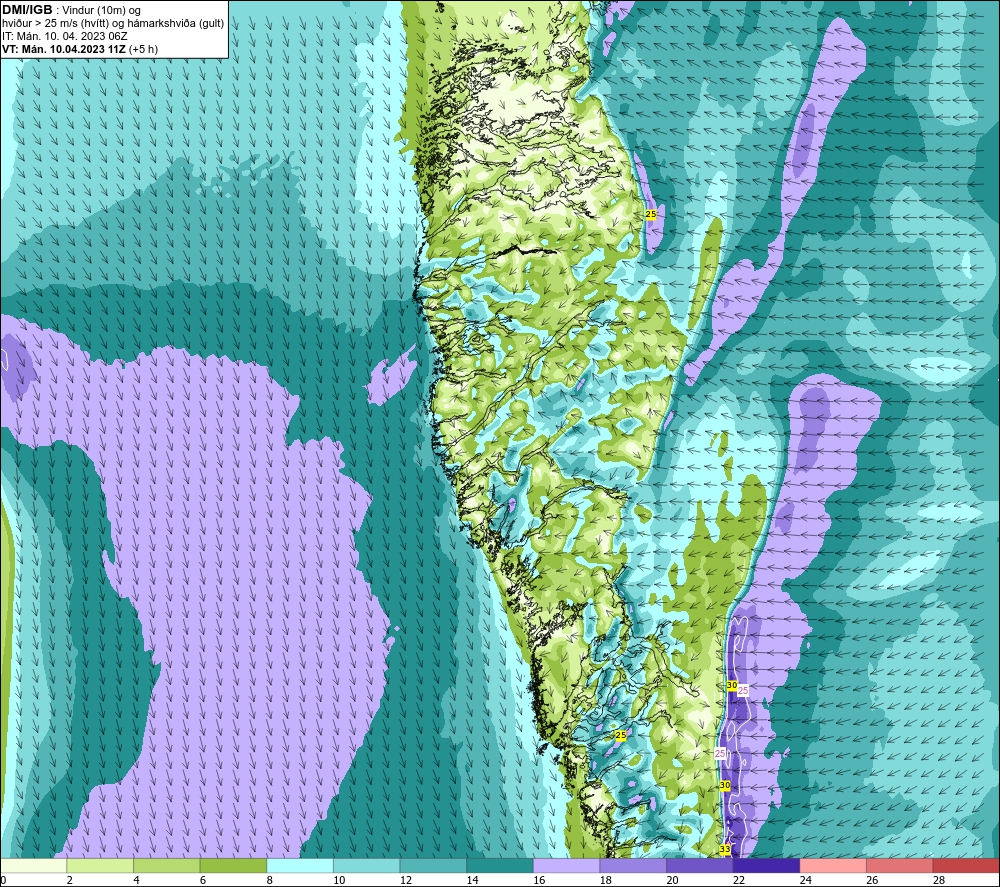Pick the 18–20 m/s purple scale swatch
The image size is (1000, 887).
click(633, 865)
